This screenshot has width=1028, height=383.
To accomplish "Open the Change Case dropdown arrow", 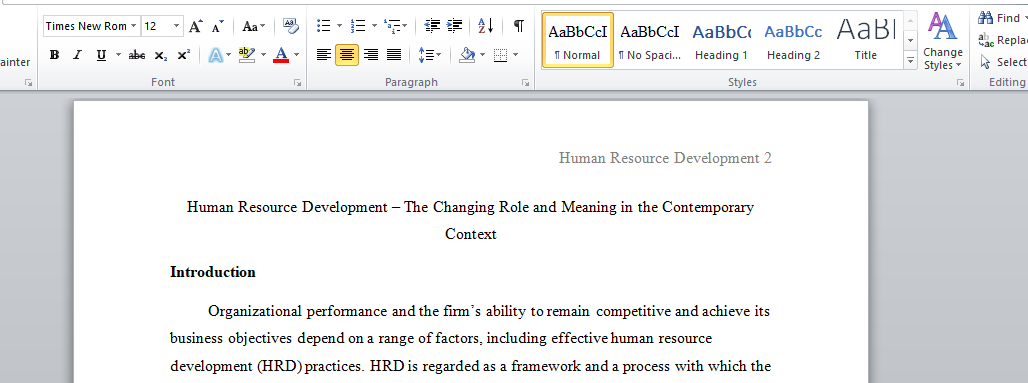I will pos(263,26).
